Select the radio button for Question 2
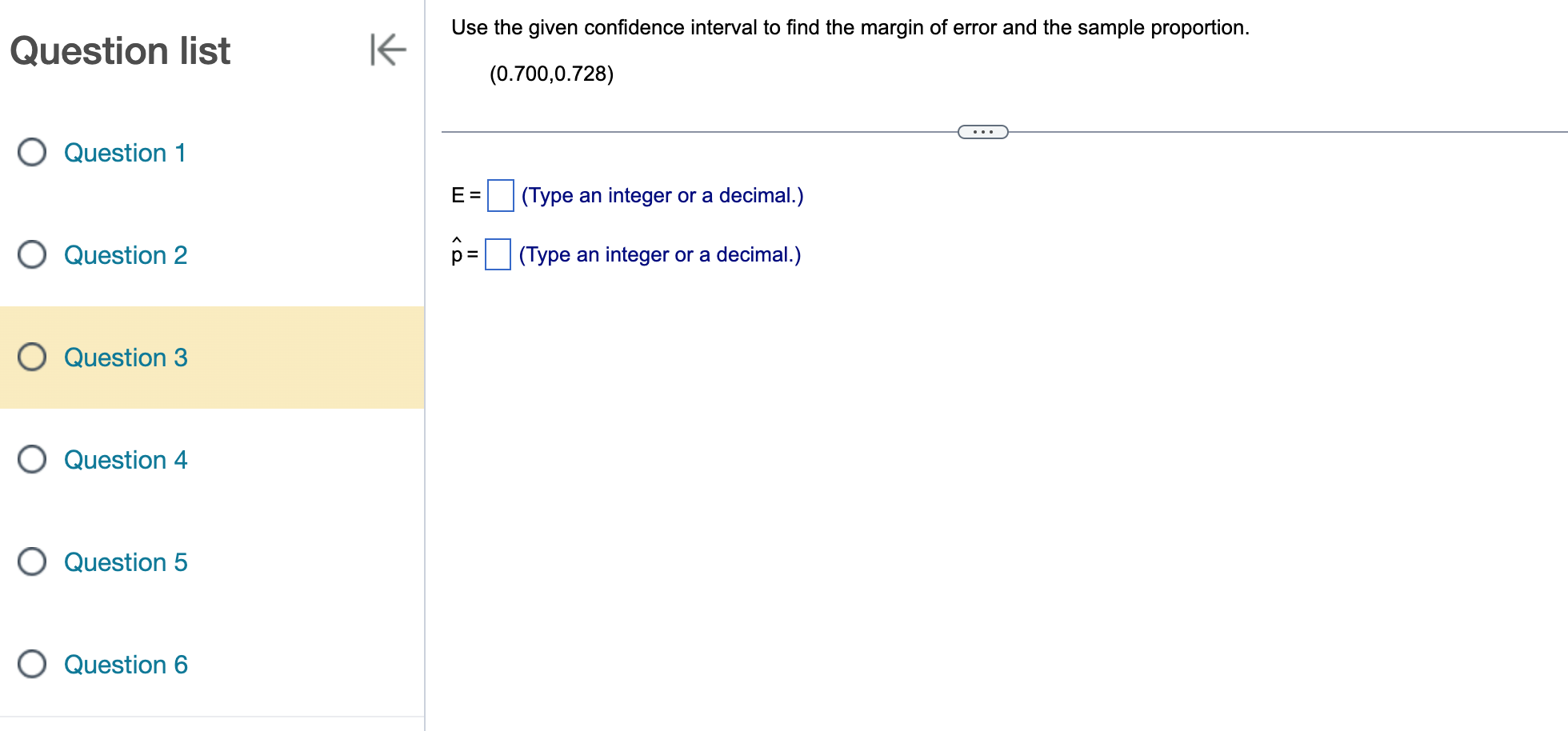1568x731 pixels. tap(31, 254)
